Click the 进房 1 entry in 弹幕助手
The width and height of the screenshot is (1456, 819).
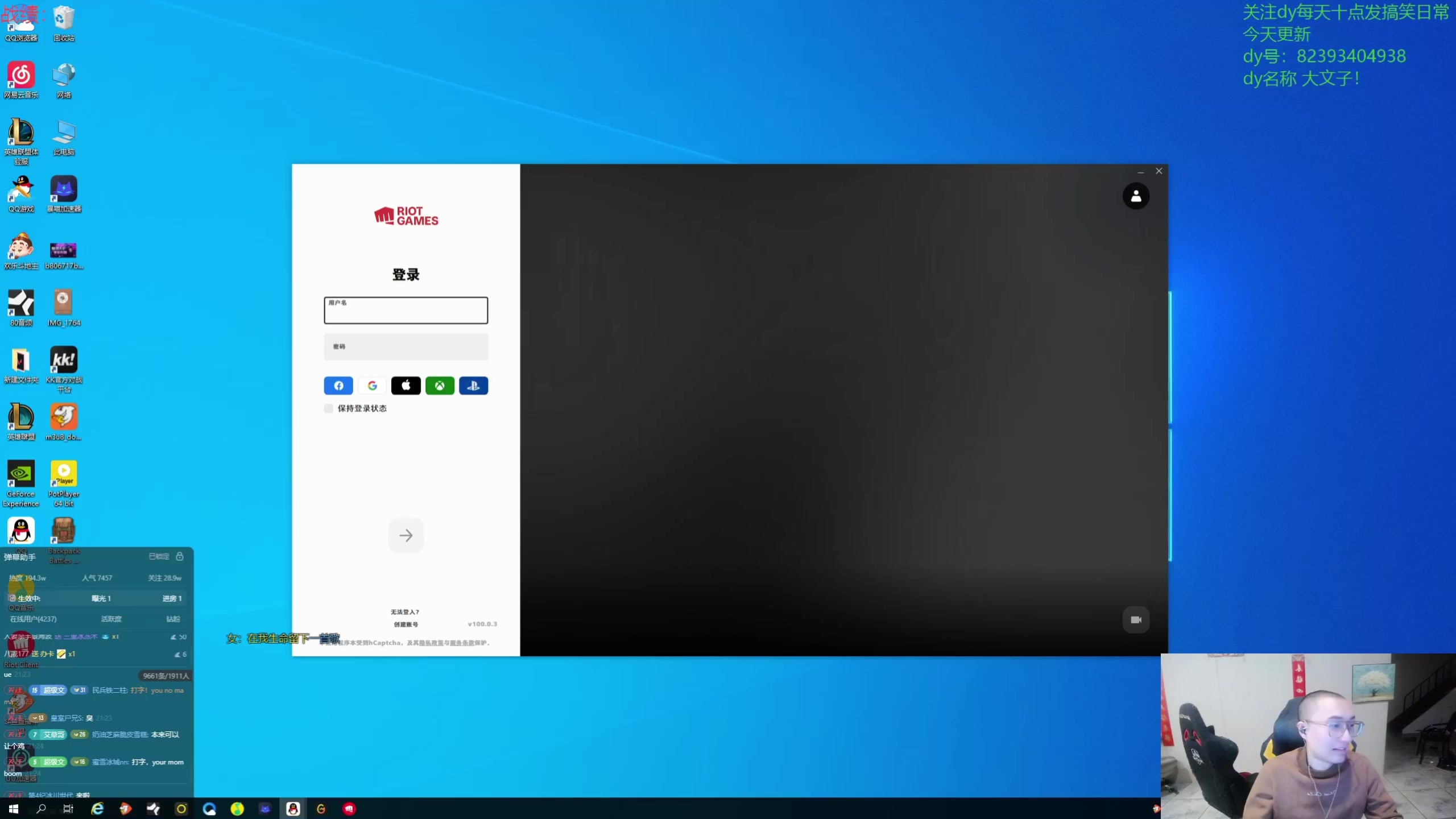click(x=172, y=598)
